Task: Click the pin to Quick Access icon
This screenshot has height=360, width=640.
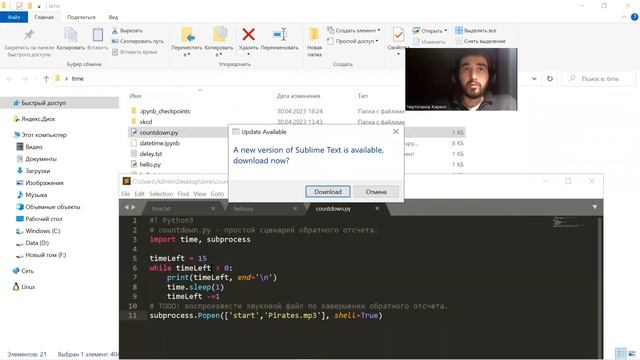Action: point(29,35)
